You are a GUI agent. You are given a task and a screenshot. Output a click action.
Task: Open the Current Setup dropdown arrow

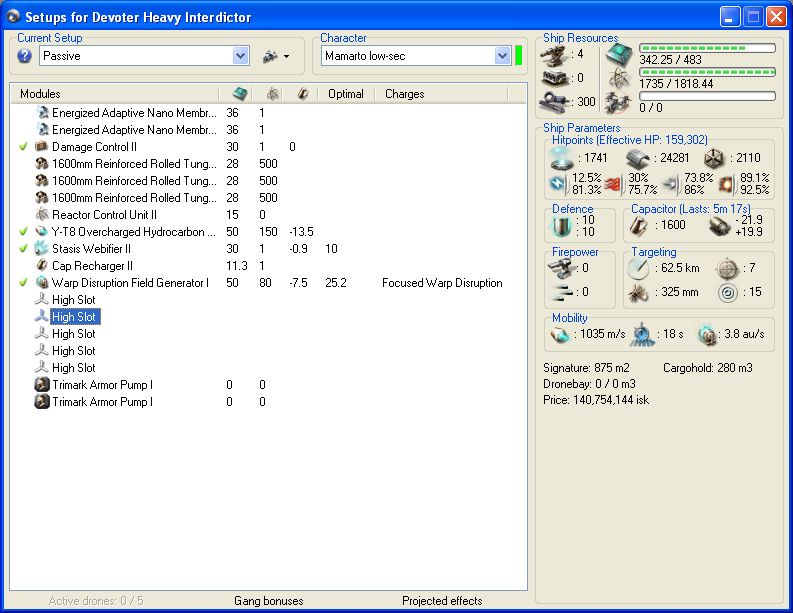pos(241,56)
